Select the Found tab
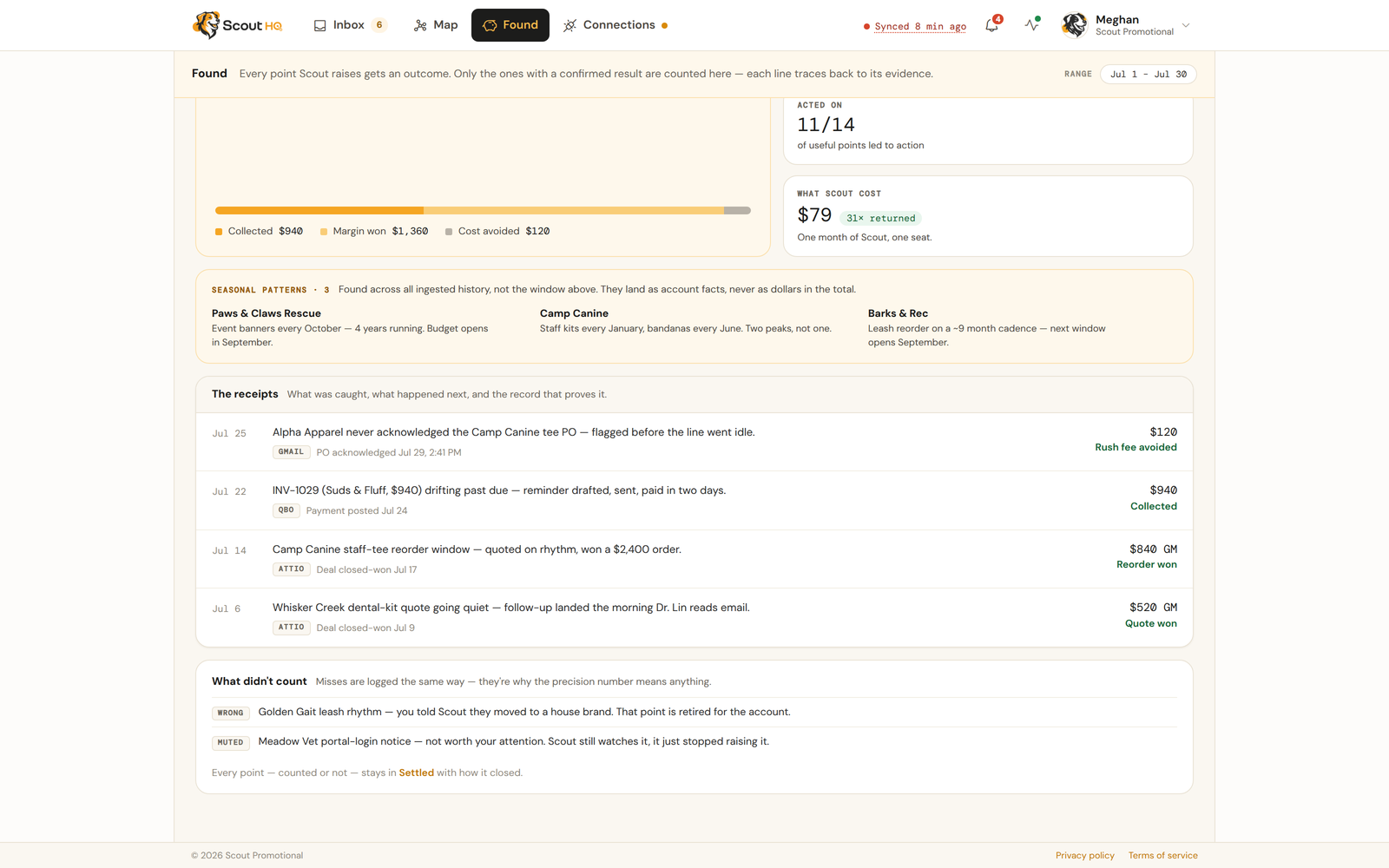This screenshot has width=1389, height=868. coord(510,25)
